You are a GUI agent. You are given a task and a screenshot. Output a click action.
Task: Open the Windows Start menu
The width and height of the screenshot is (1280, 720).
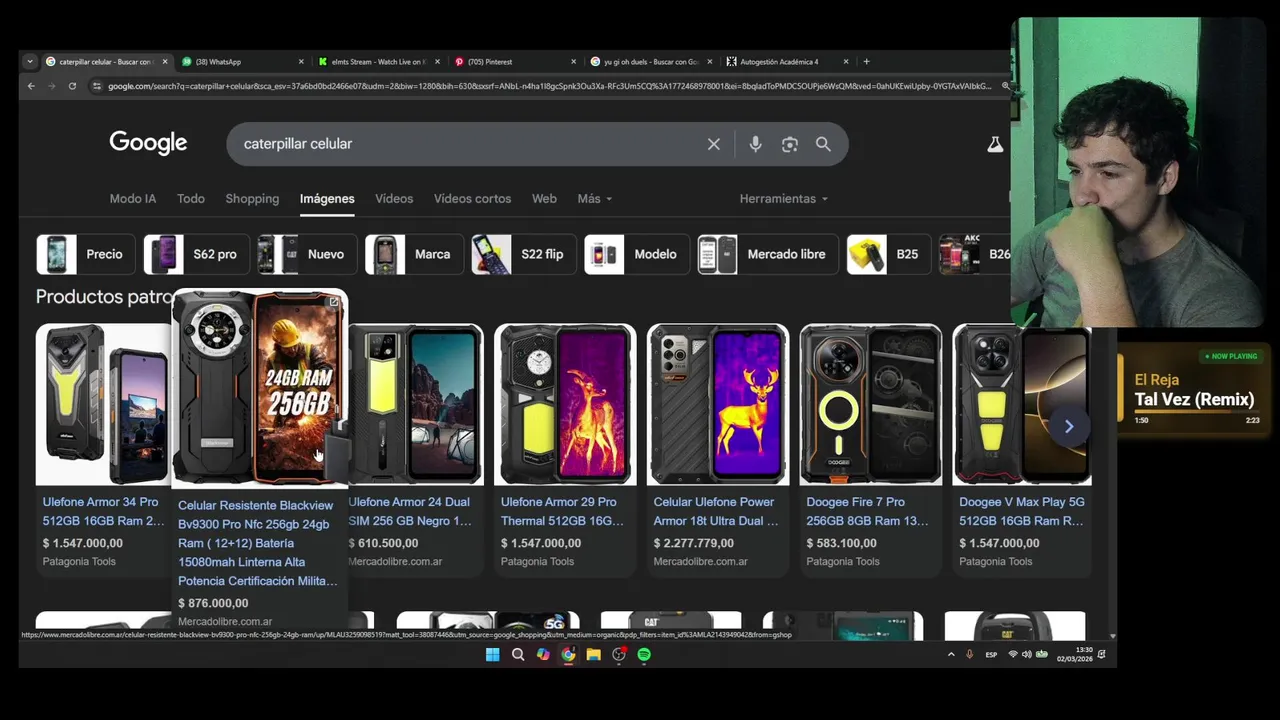(492, 655)
